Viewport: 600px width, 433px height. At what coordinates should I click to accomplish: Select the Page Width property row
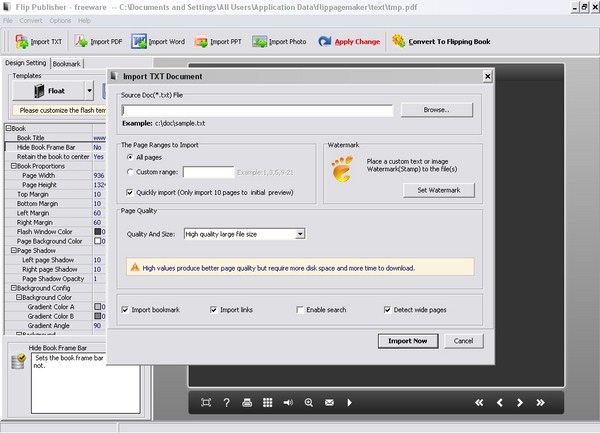(x=55, y=176)
